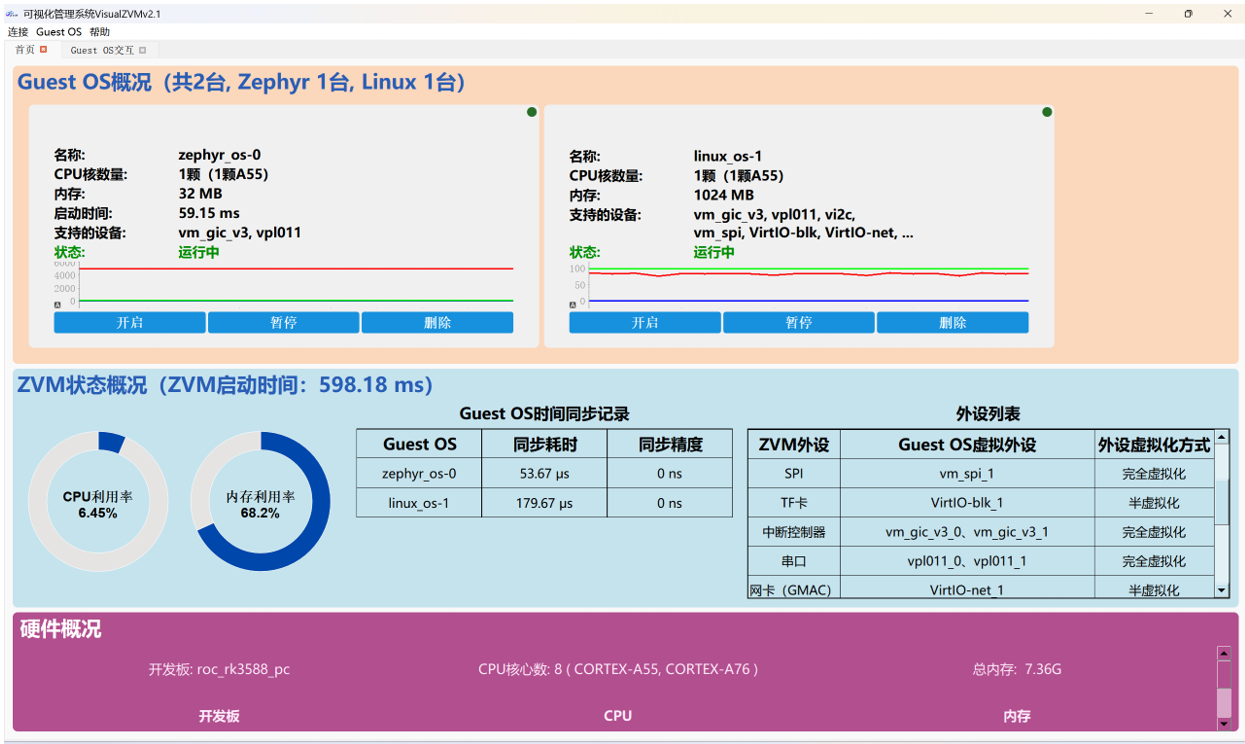Click the auto-scale 'A' icon on linux chart

point(573,304)
